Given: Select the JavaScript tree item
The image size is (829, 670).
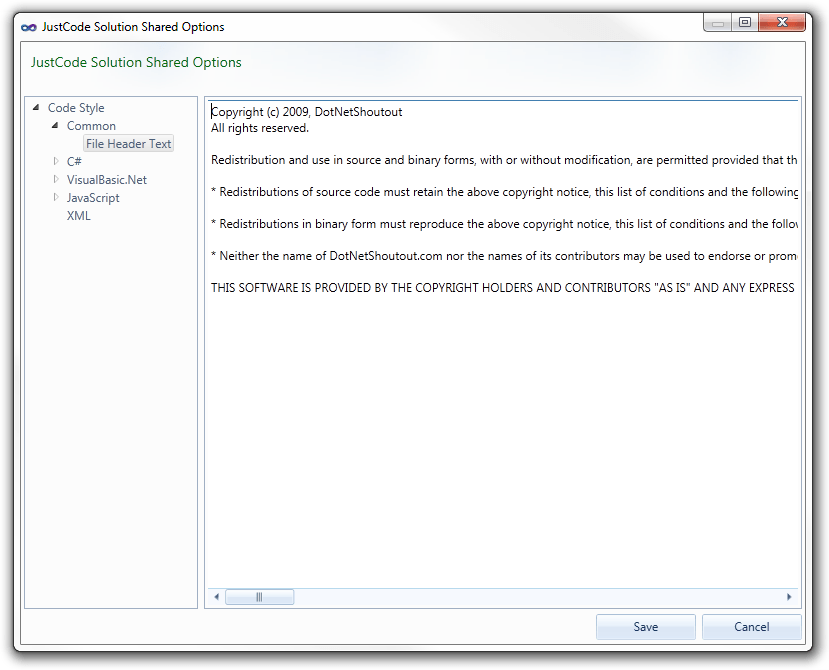Looking at the screenshot, I should point(93,198).
